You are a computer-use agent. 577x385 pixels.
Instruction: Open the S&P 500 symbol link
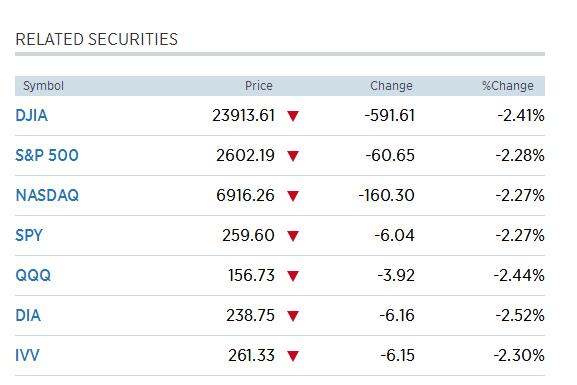47,155
